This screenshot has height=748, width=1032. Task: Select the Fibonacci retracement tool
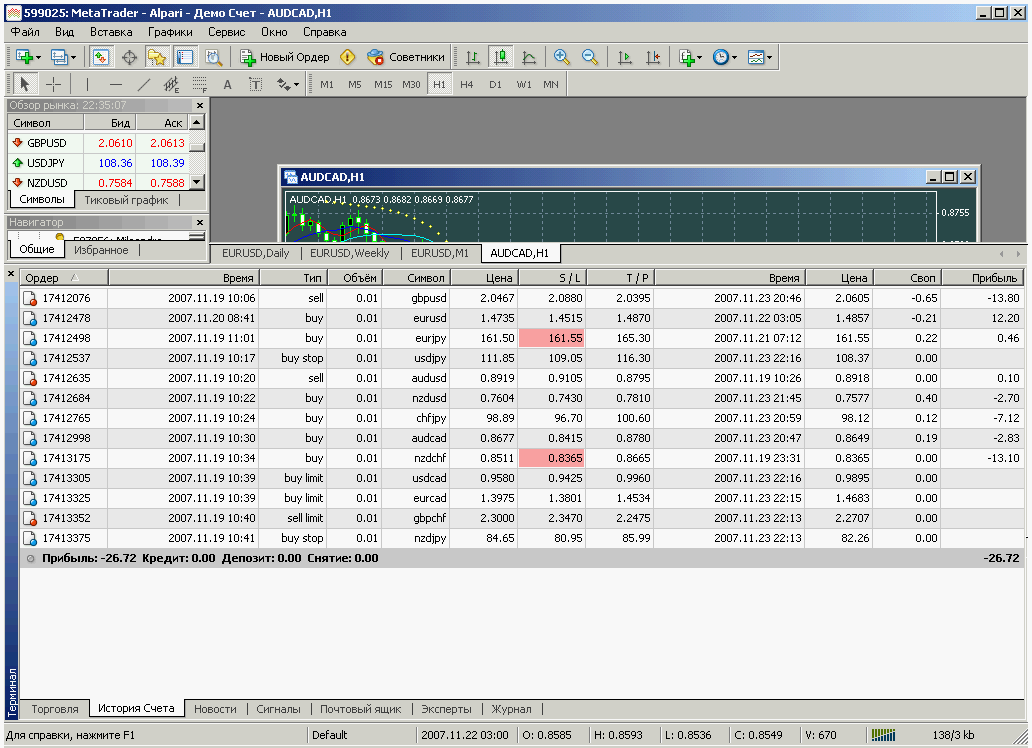200,84
